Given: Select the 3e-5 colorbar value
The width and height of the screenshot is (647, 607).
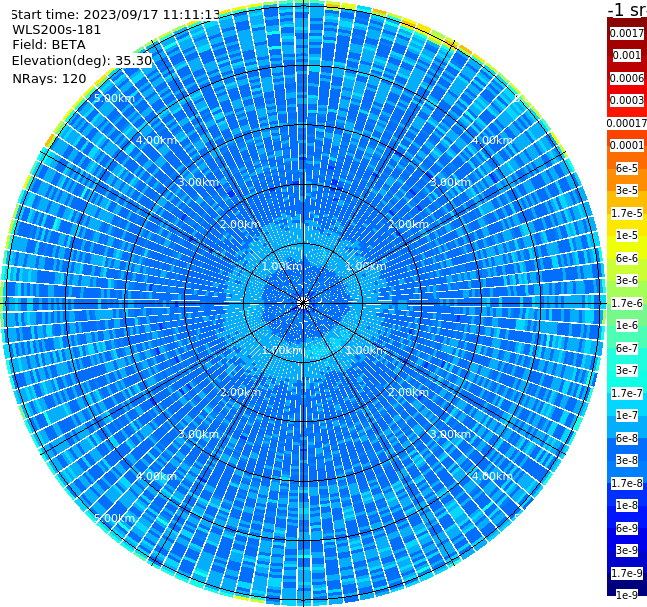Looking at the screenshot, I should [627, 190].
